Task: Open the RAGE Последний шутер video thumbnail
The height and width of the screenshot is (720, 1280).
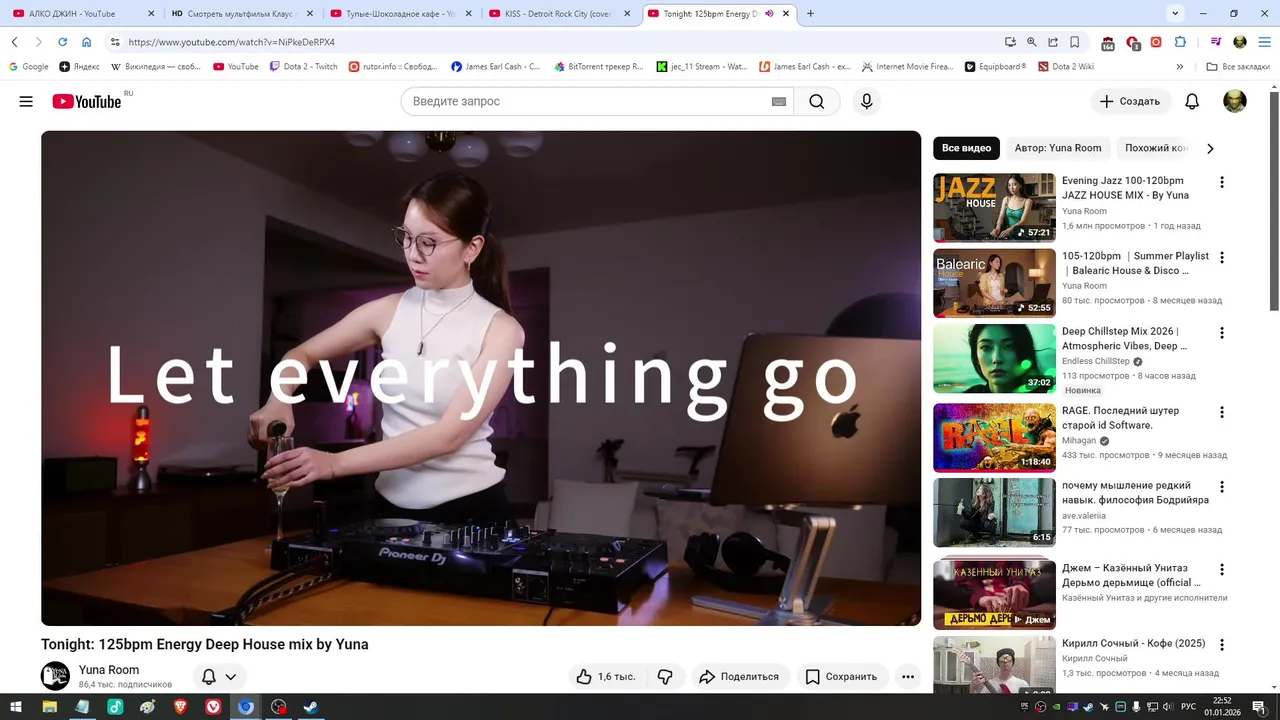Action: pos(994,438)
